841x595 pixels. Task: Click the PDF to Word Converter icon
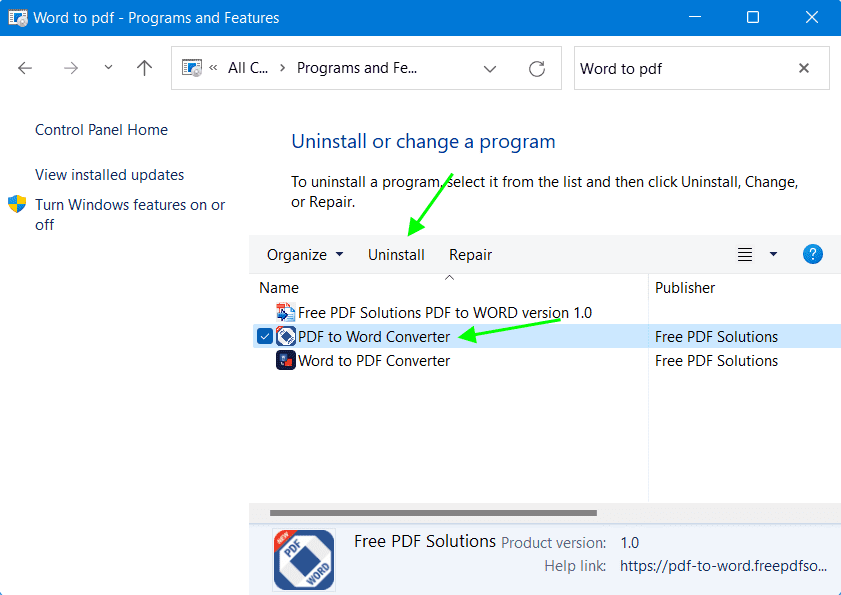pyautogui.click(x=286, y=336)
